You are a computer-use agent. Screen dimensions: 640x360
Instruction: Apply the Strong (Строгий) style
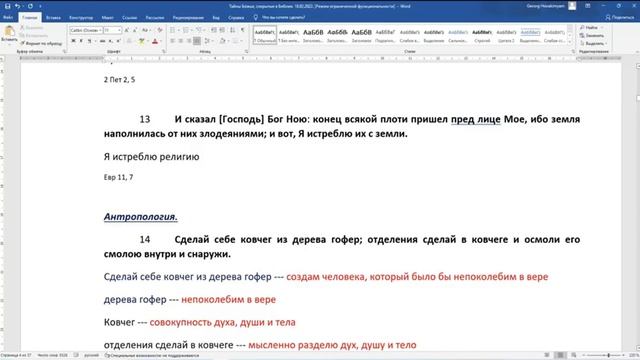[482, 35]
